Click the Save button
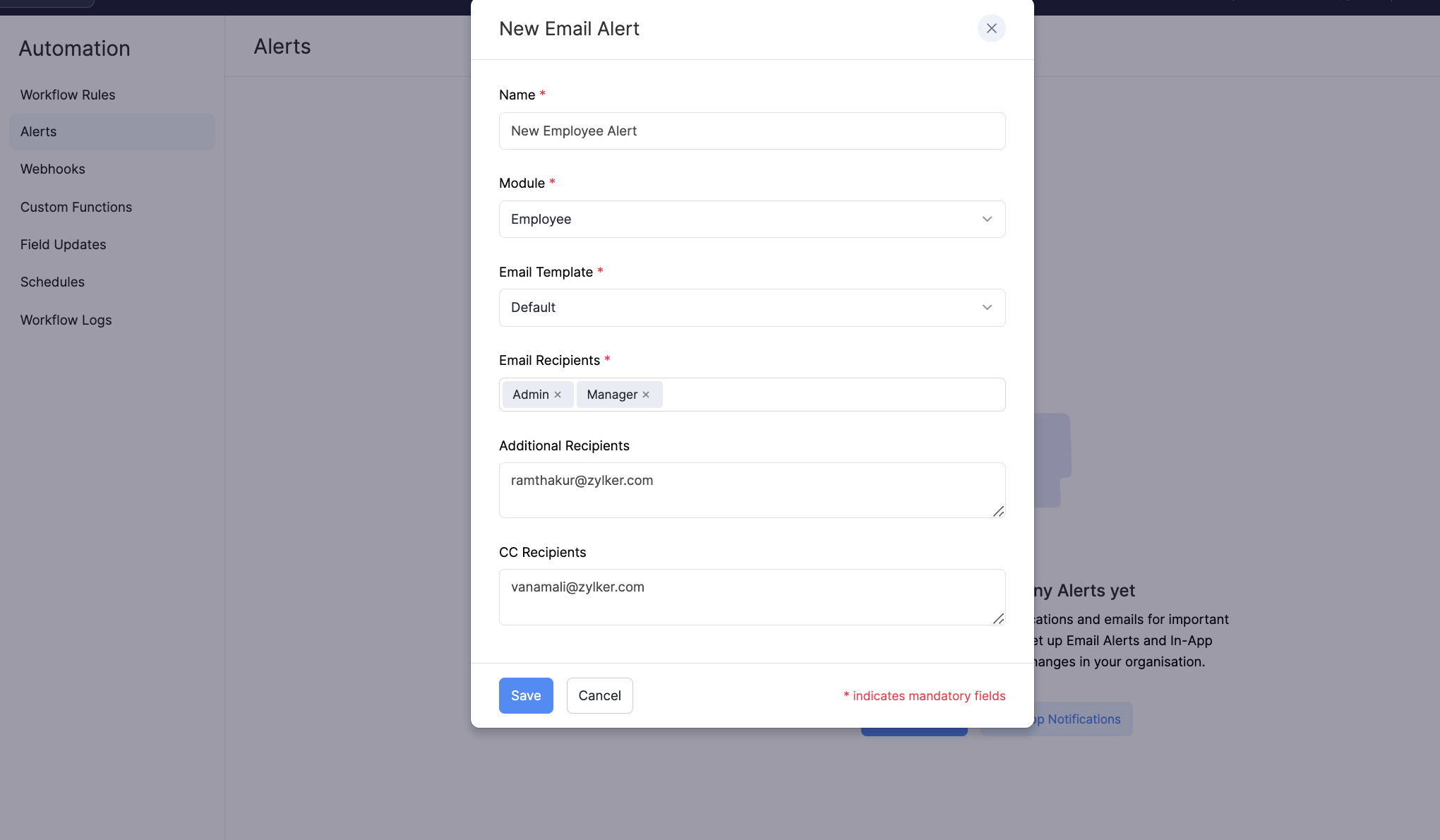1440x840 pixels. pos(525,695)
